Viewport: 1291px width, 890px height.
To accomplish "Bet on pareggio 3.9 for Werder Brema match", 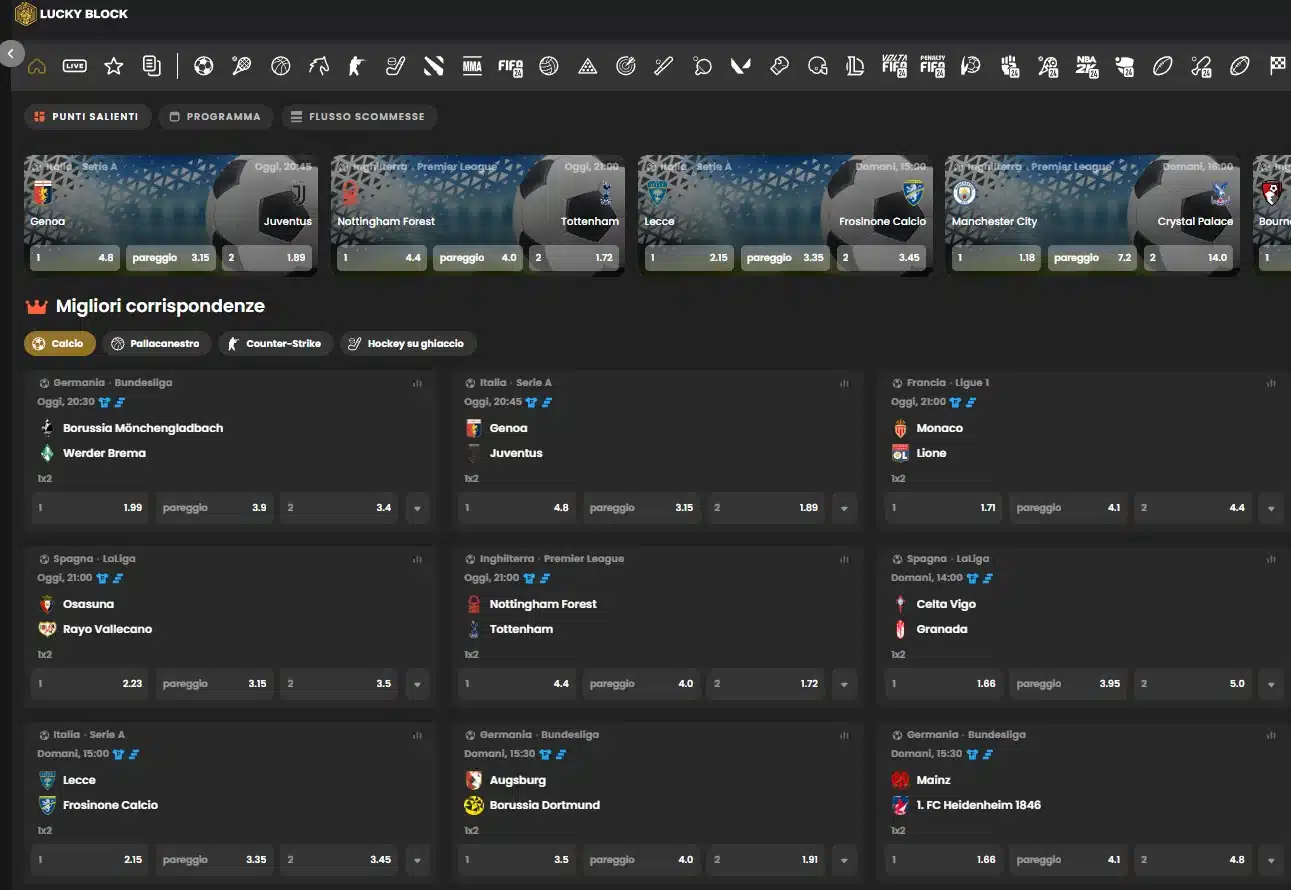I will [x=215, y=508].
